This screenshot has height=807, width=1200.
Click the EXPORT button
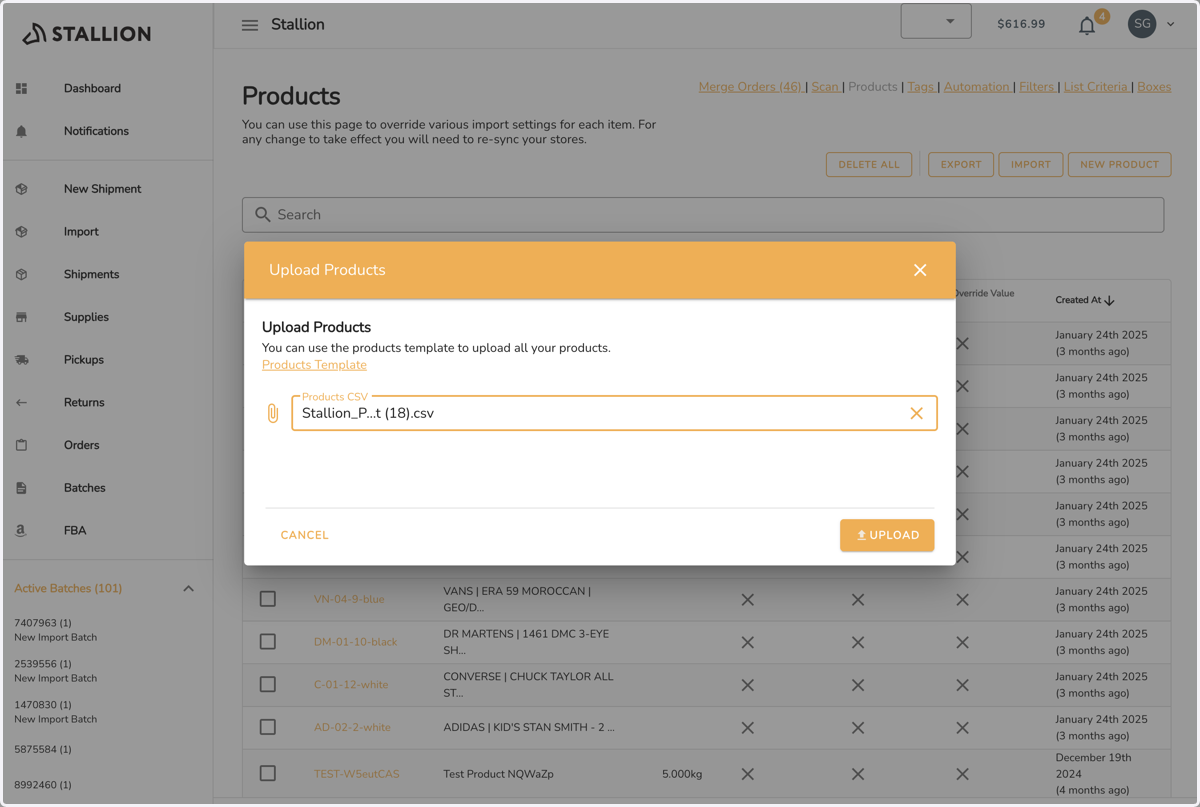(x=961, y=165)
